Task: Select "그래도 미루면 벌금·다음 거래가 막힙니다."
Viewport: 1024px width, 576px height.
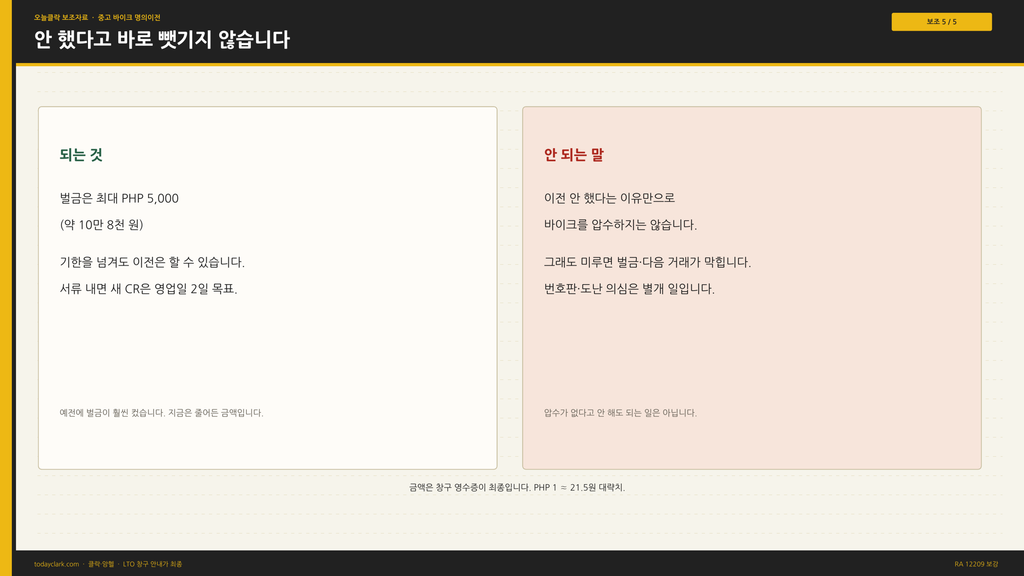Action: [x=647, y=262]
